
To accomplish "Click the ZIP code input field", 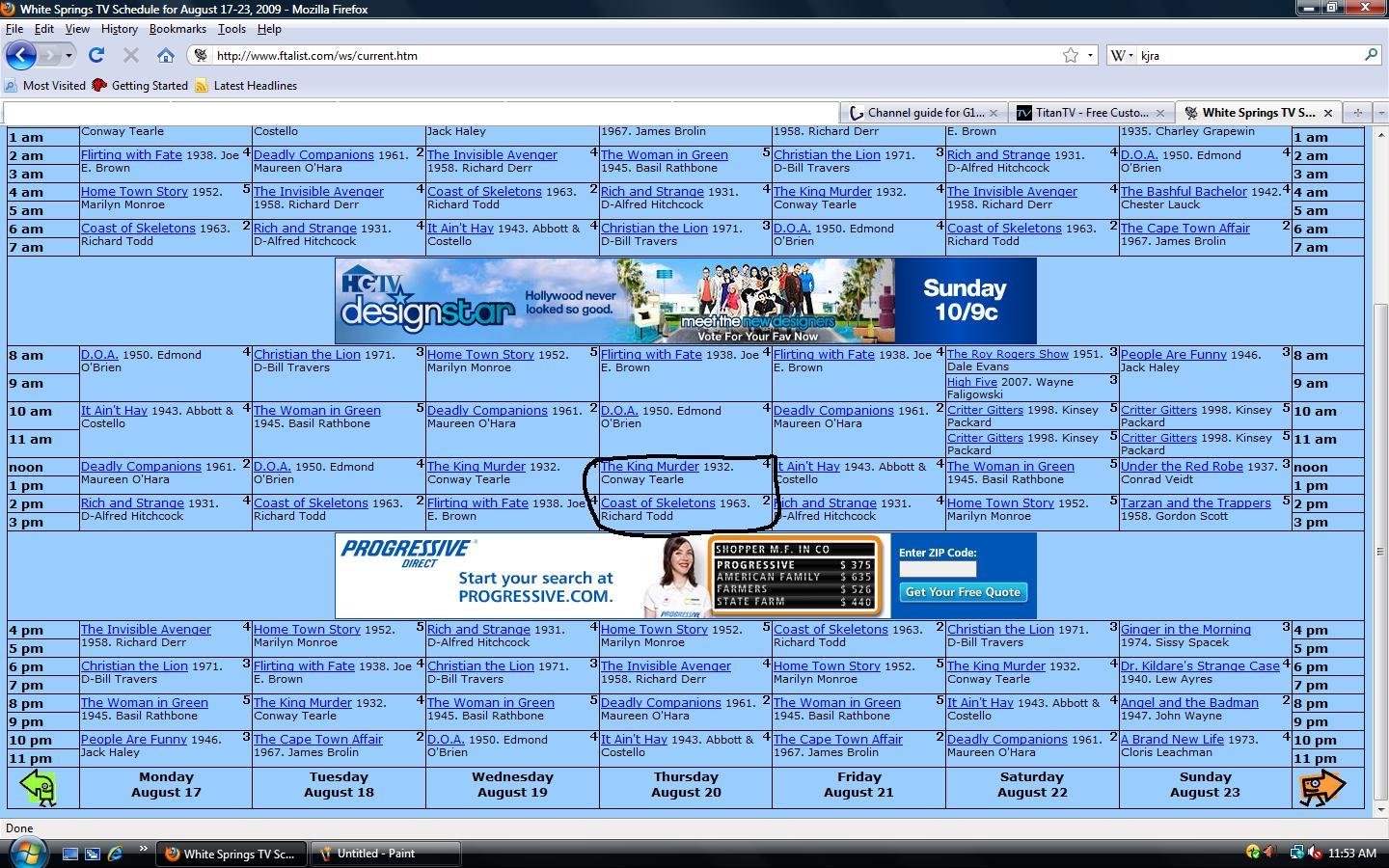I will click(x=938, y=569).
